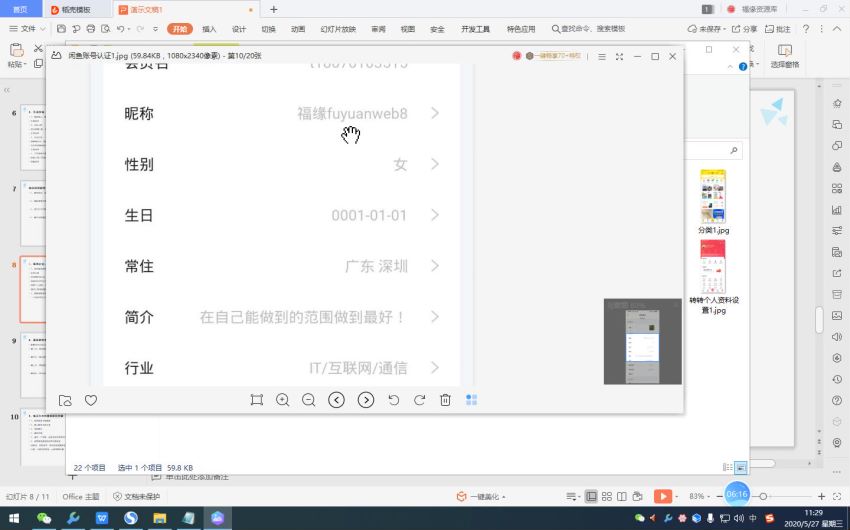The width and height of the screenshot is (850, 530).
Task: Add a new tab with the plus button
Action: pos(274,9)
